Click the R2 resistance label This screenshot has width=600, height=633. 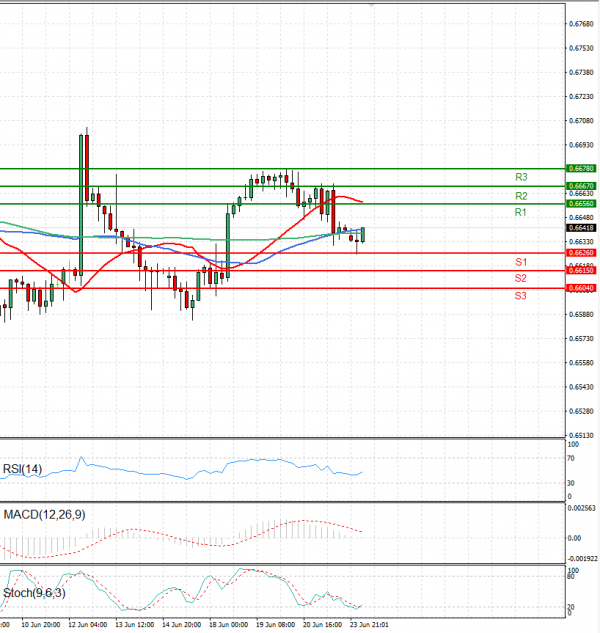click(521, 196)
